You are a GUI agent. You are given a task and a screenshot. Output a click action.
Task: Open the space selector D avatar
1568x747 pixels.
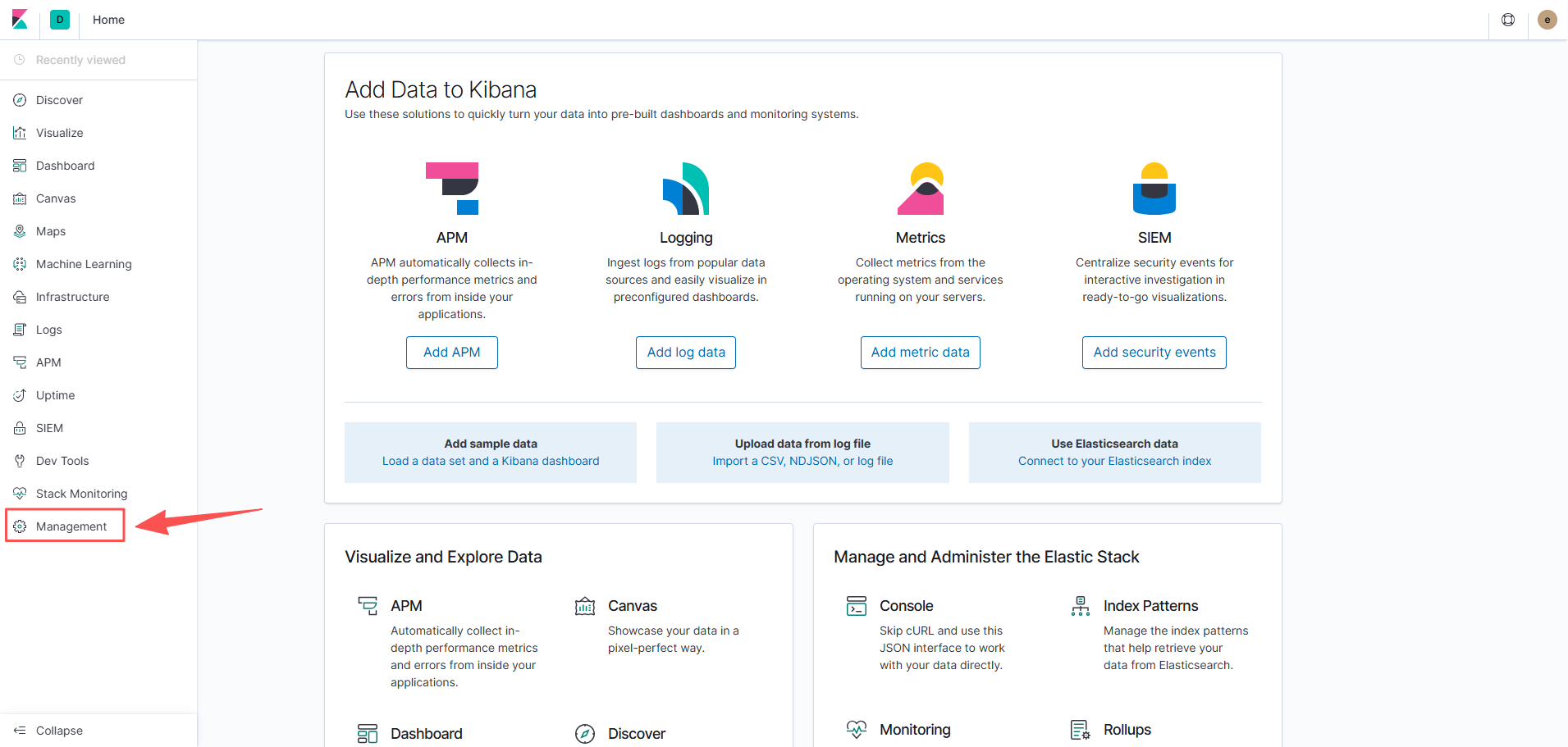60,20
